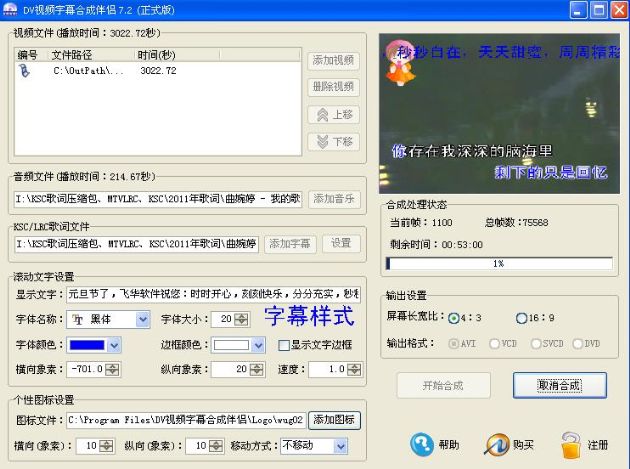630x469 pixels.
Task: Select the 4:3 aspect ratio option
Action: click(454, 318)
